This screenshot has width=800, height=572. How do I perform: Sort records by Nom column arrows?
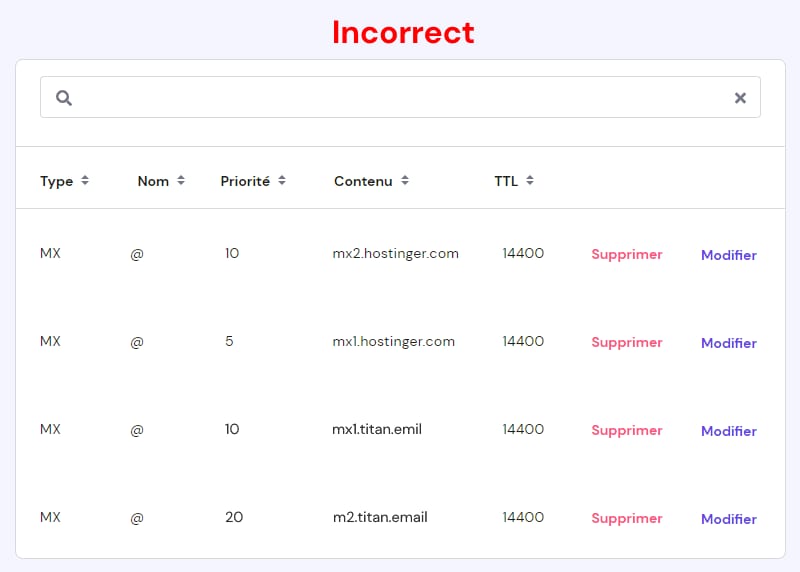click(181, 180)
